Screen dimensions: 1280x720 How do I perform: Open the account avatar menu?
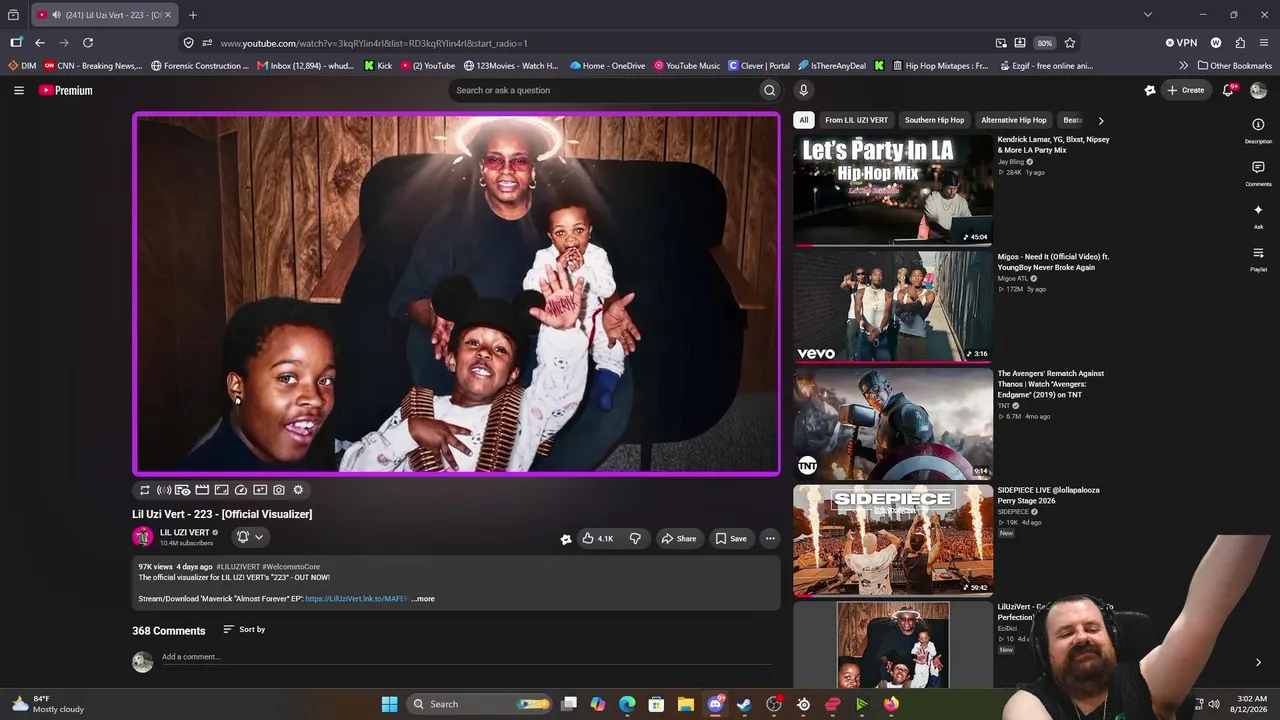[1259, 90]
